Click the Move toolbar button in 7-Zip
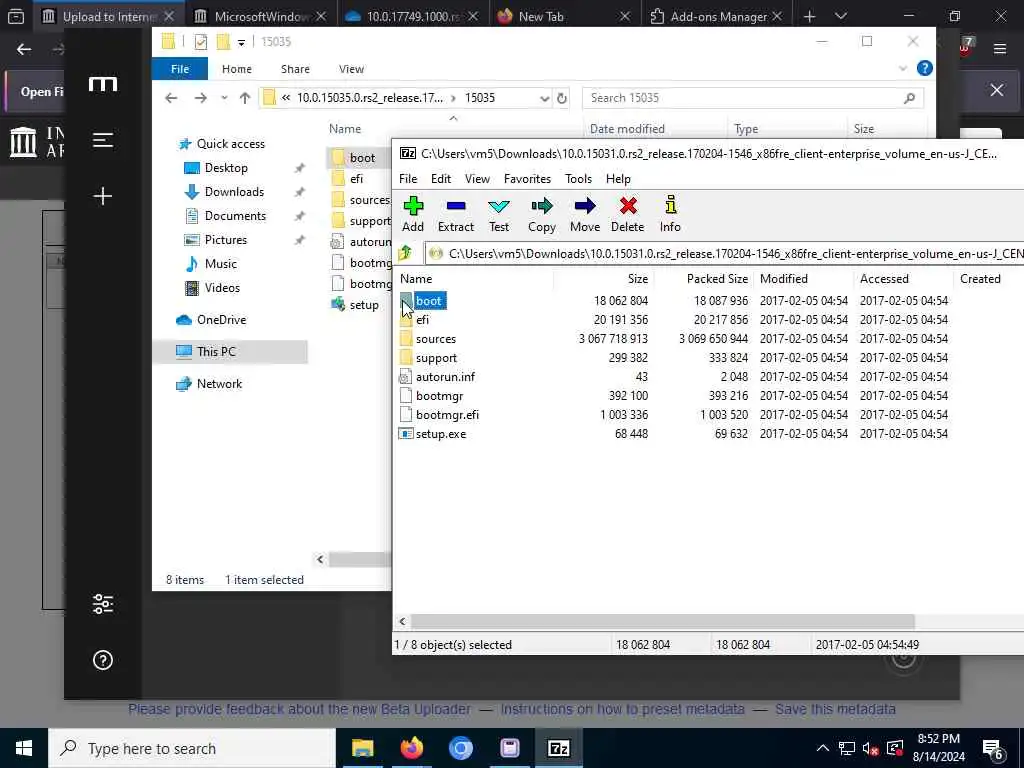The width and height of the screenshot is (1024, 768). tap(584, 214)
